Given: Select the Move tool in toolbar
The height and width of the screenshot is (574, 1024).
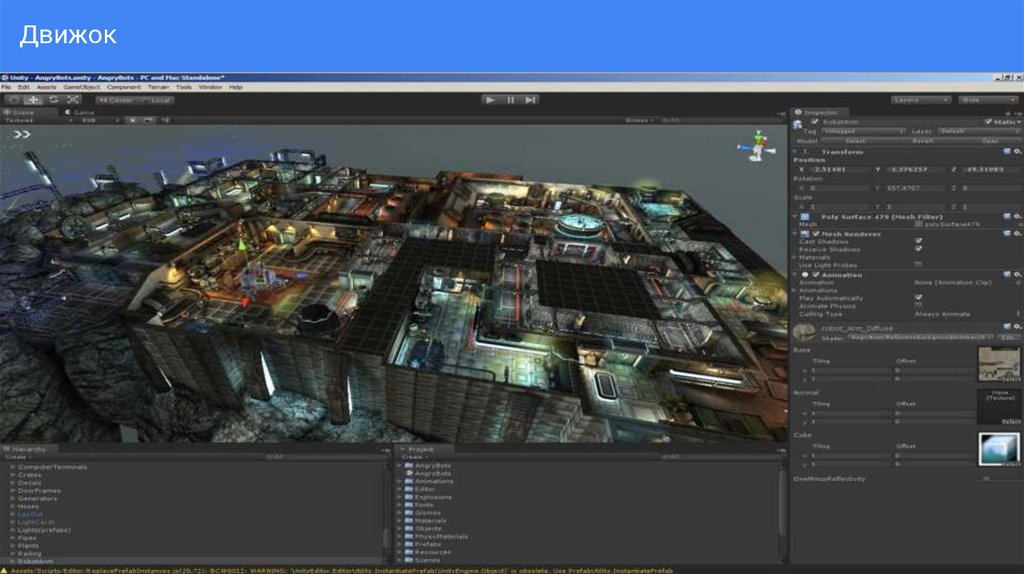Looking at the screenshot, I should tap(33, 100).
